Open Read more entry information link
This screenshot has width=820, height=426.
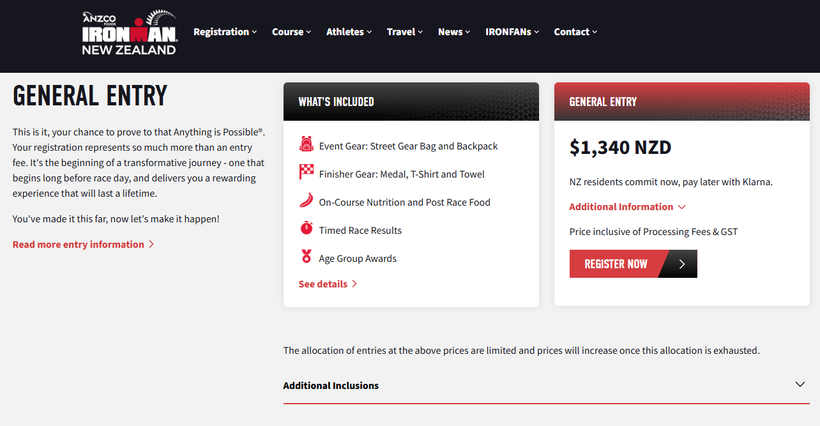point(78,244)
